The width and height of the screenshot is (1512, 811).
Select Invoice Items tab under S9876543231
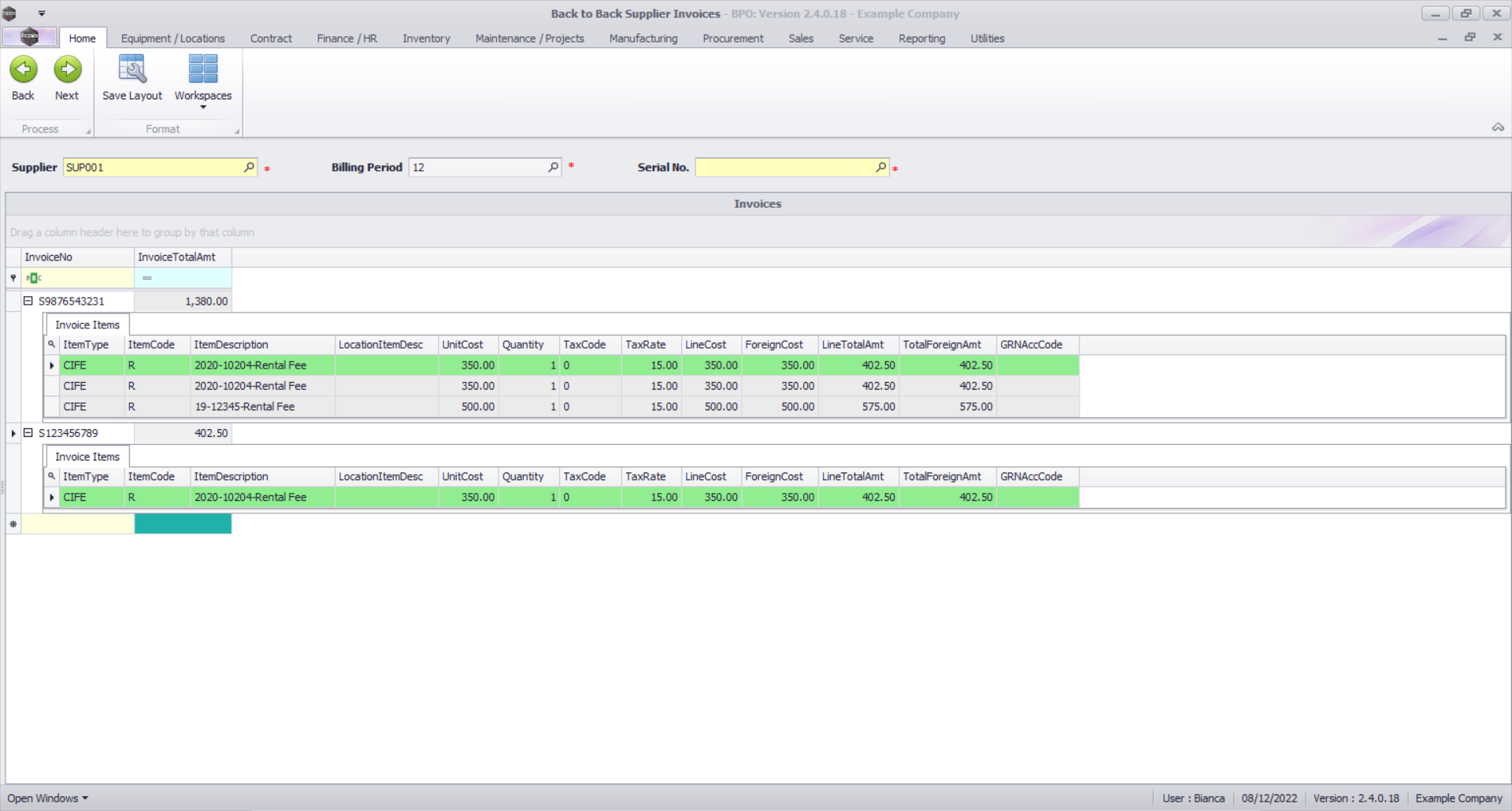click(x=87, y=324)
